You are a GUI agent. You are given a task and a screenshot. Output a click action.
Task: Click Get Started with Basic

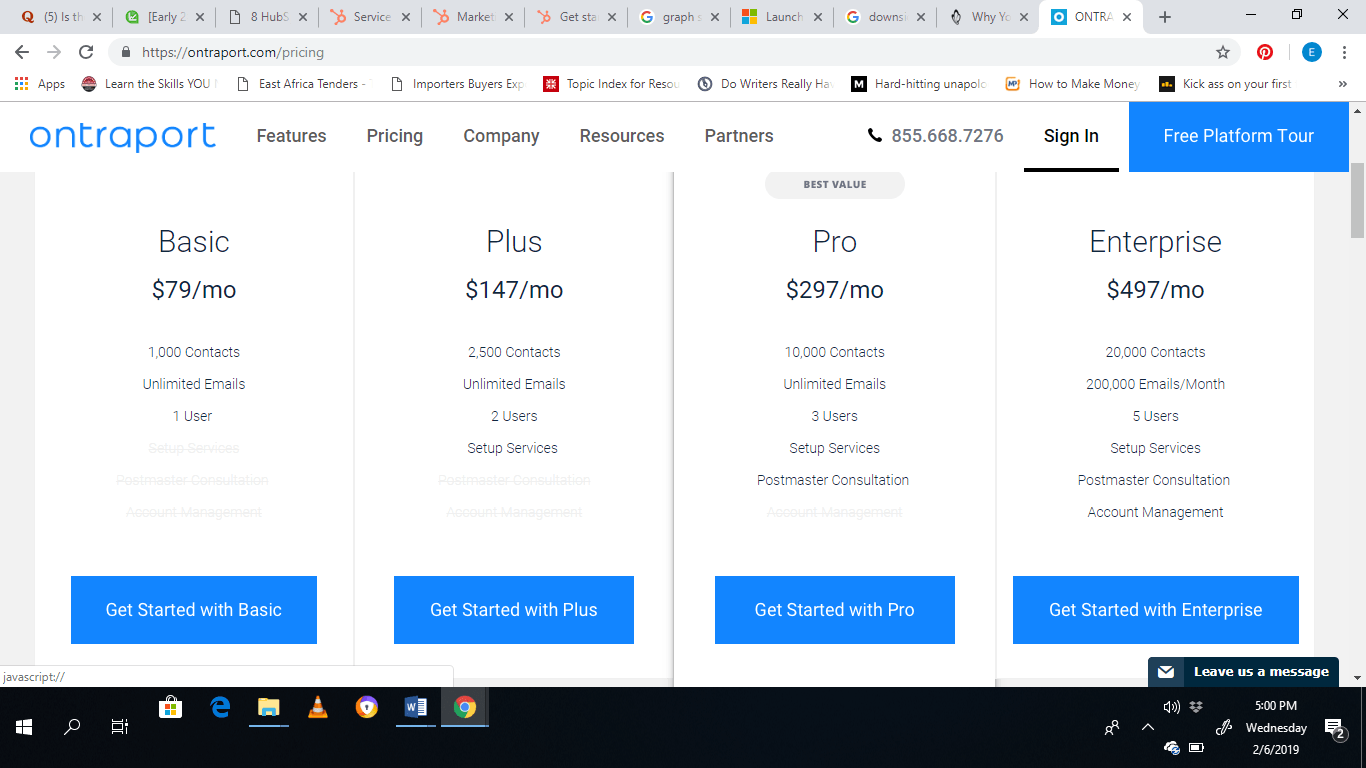(194, 610)
